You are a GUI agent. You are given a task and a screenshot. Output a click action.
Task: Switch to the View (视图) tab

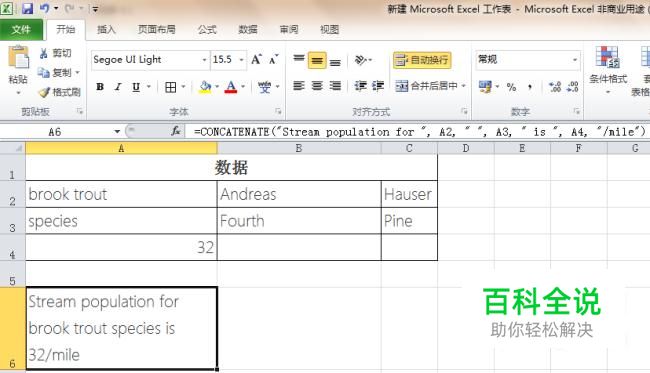click(x=330, y=29)
